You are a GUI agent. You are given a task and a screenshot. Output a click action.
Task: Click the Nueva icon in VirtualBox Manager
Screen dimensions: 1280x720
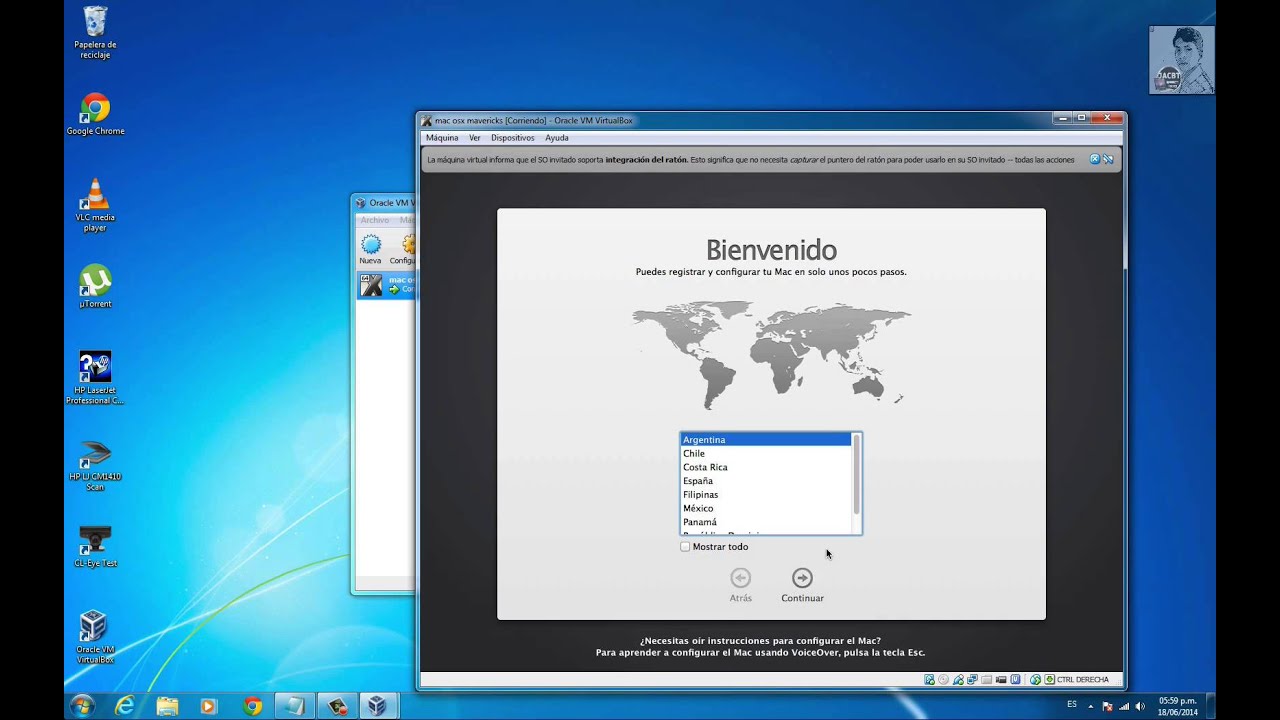point(371,249)
